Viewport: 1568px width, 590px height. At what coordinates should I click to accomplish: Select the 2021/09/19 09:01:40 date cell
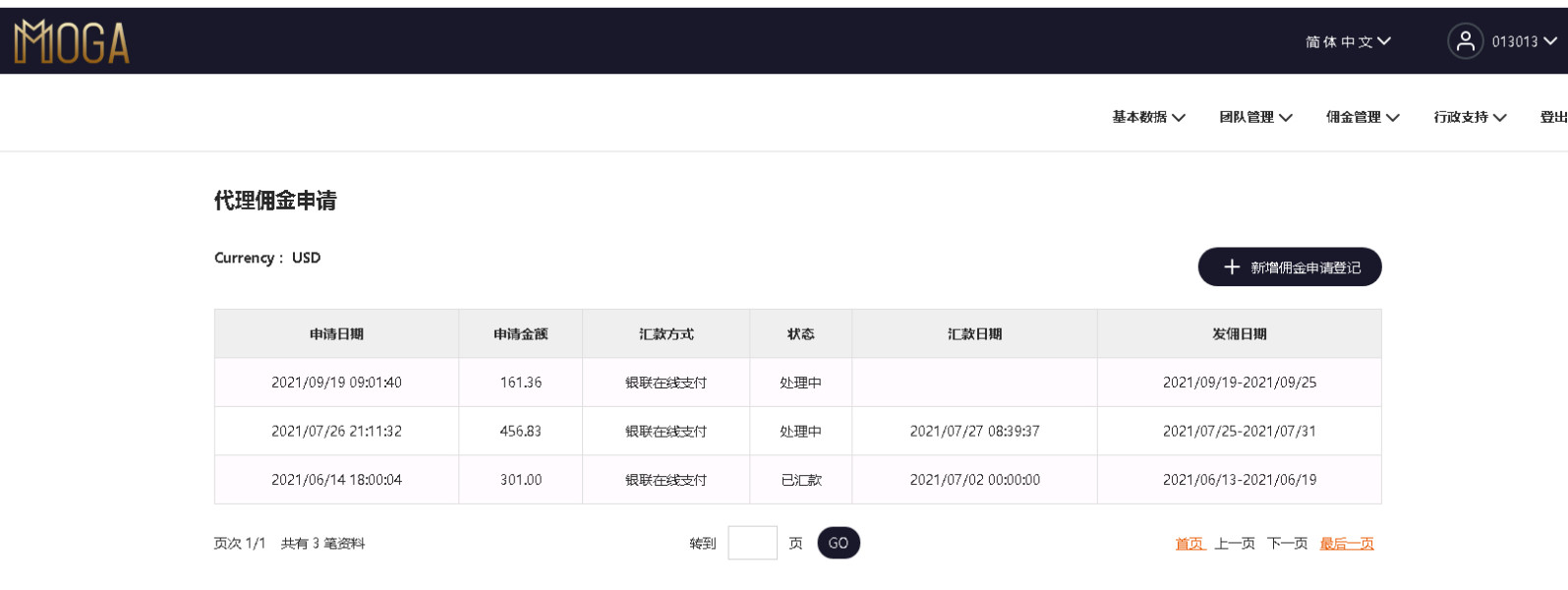(x=337, y=383)
